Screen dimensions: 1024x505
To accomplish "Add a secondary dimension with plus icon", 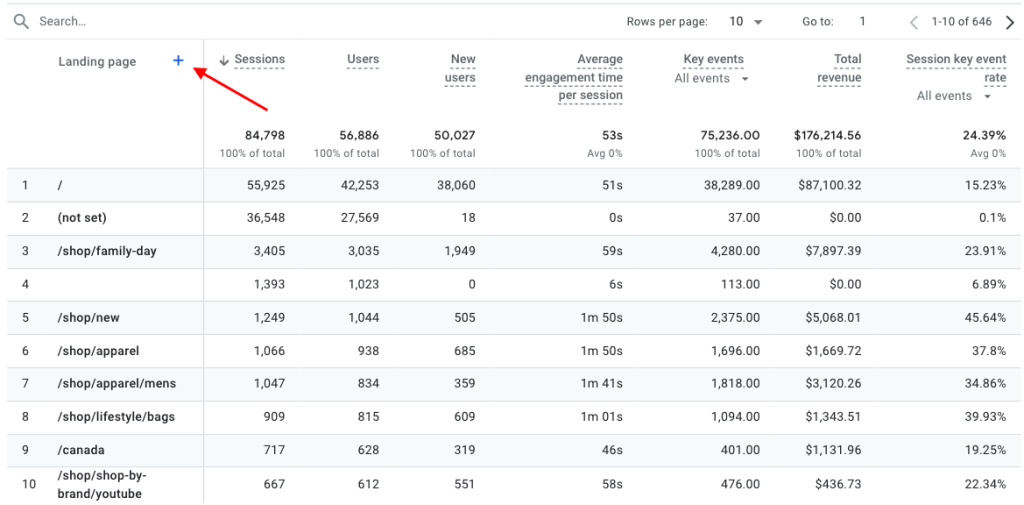I will [178, 61].
